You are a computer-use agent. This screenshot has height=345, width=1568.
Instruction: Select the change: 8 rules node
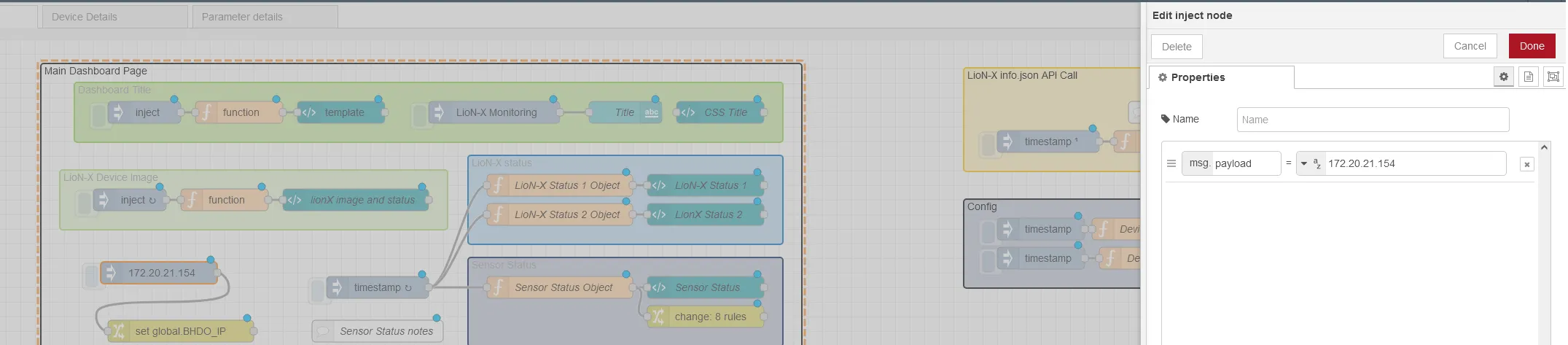click(706, 317)
